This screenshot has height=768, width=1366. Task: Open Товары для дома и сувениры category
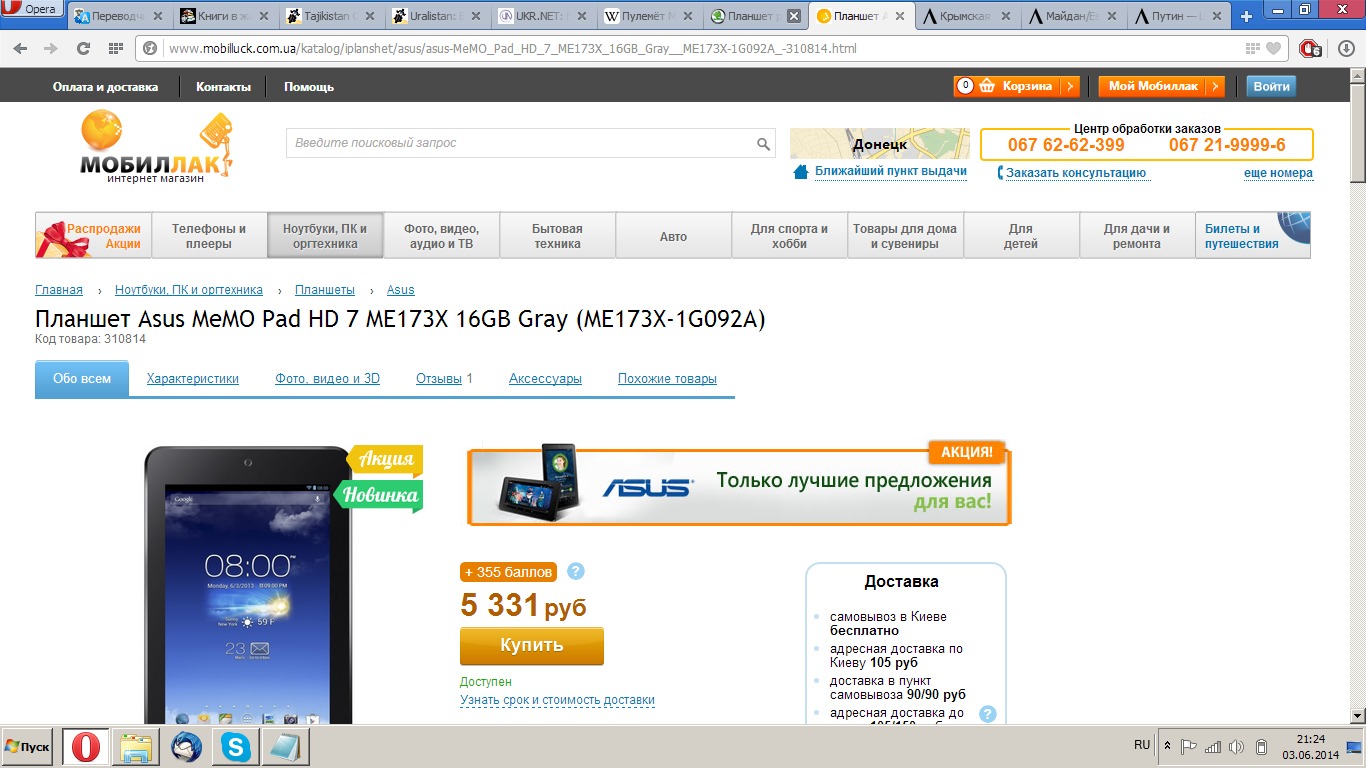pos(905,236)
